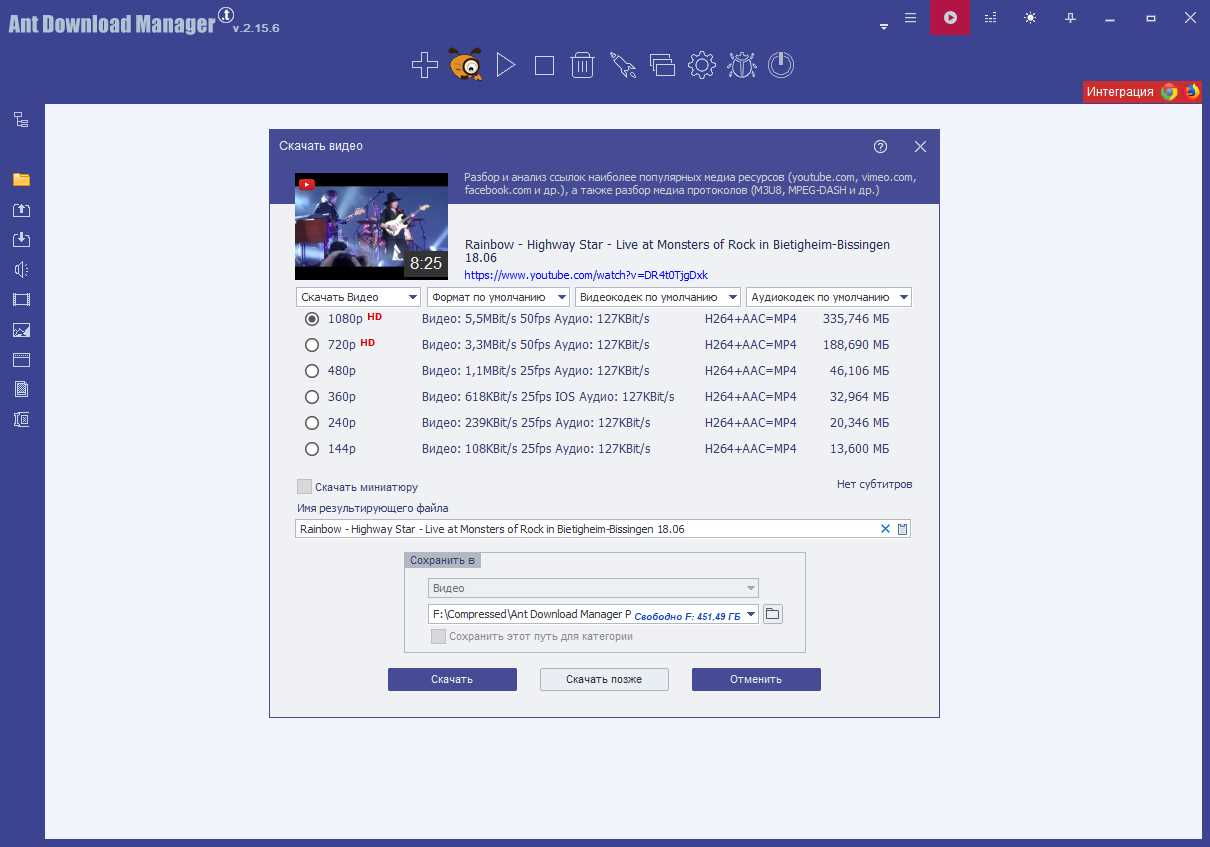This screenshot has width=1210, height=847.
Task: Choose the 480p video quality radio
Action: click(x=312, y=370)
